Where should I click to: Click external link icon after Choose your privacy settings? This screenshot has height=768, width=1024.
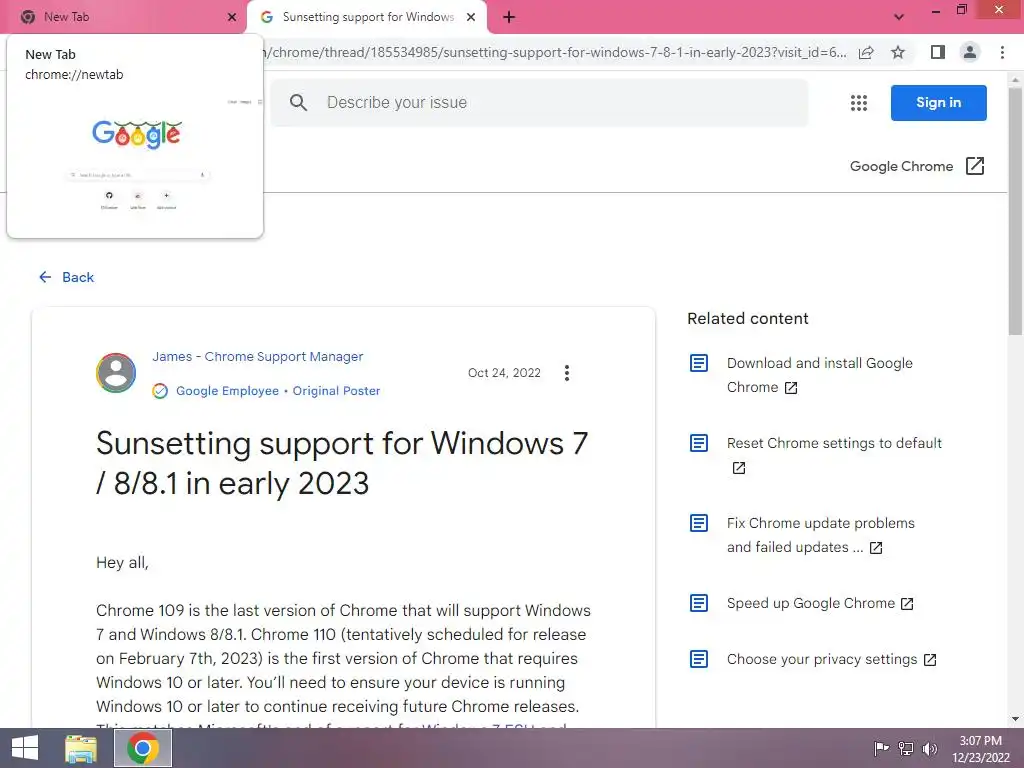click(x=930, y=660)
